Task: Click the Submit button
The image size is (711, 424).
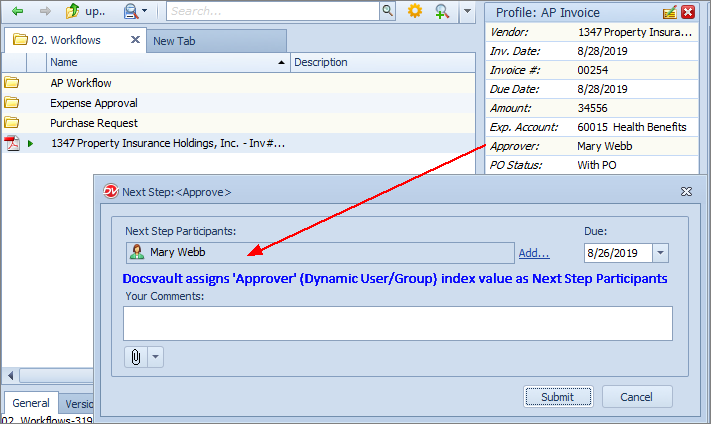Action: coord(558,397)
